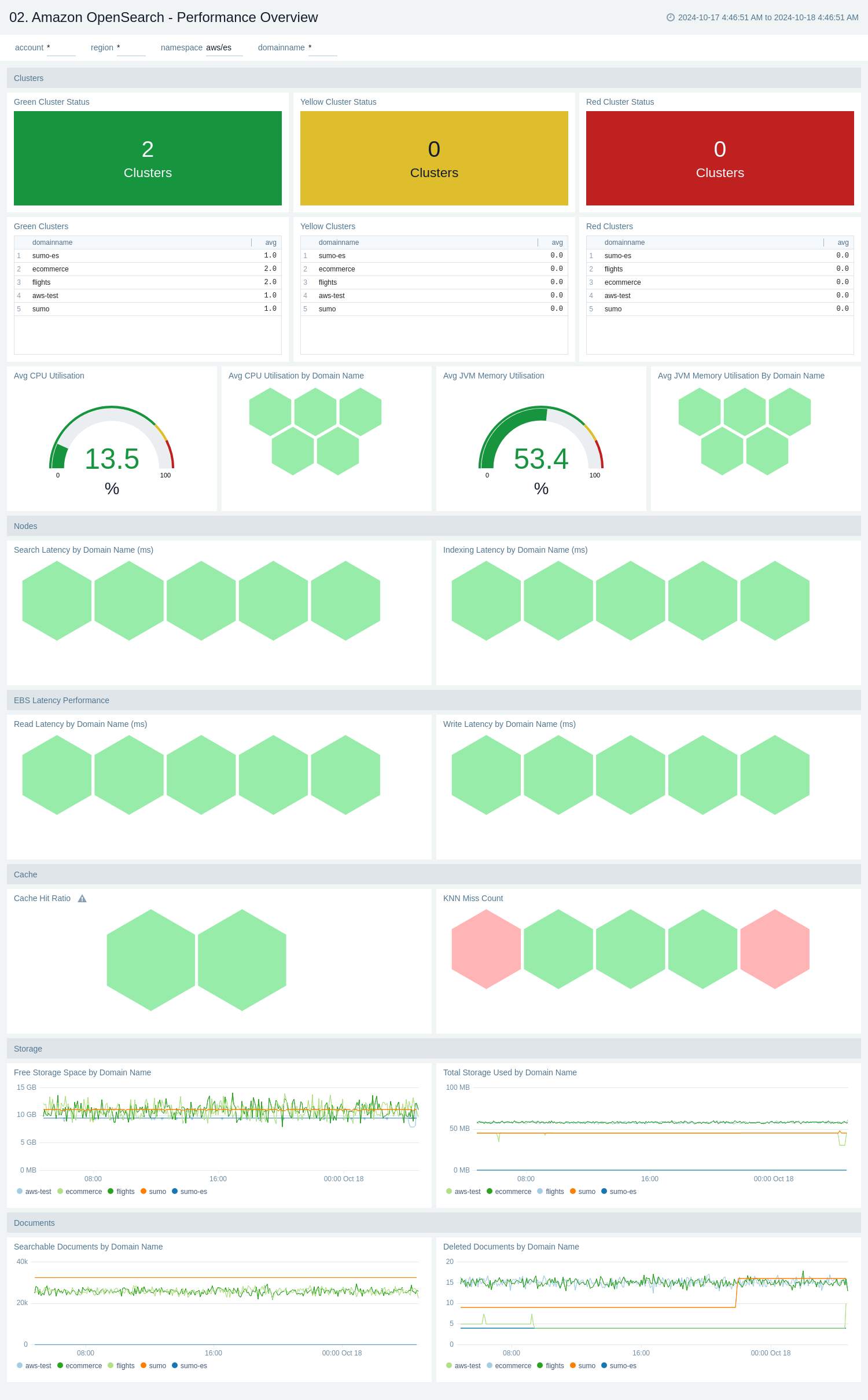Image resolution: width=868 pixels, height=1400 pixels.
Task: Collapse the Documents section header
Action: point(434,1223)
